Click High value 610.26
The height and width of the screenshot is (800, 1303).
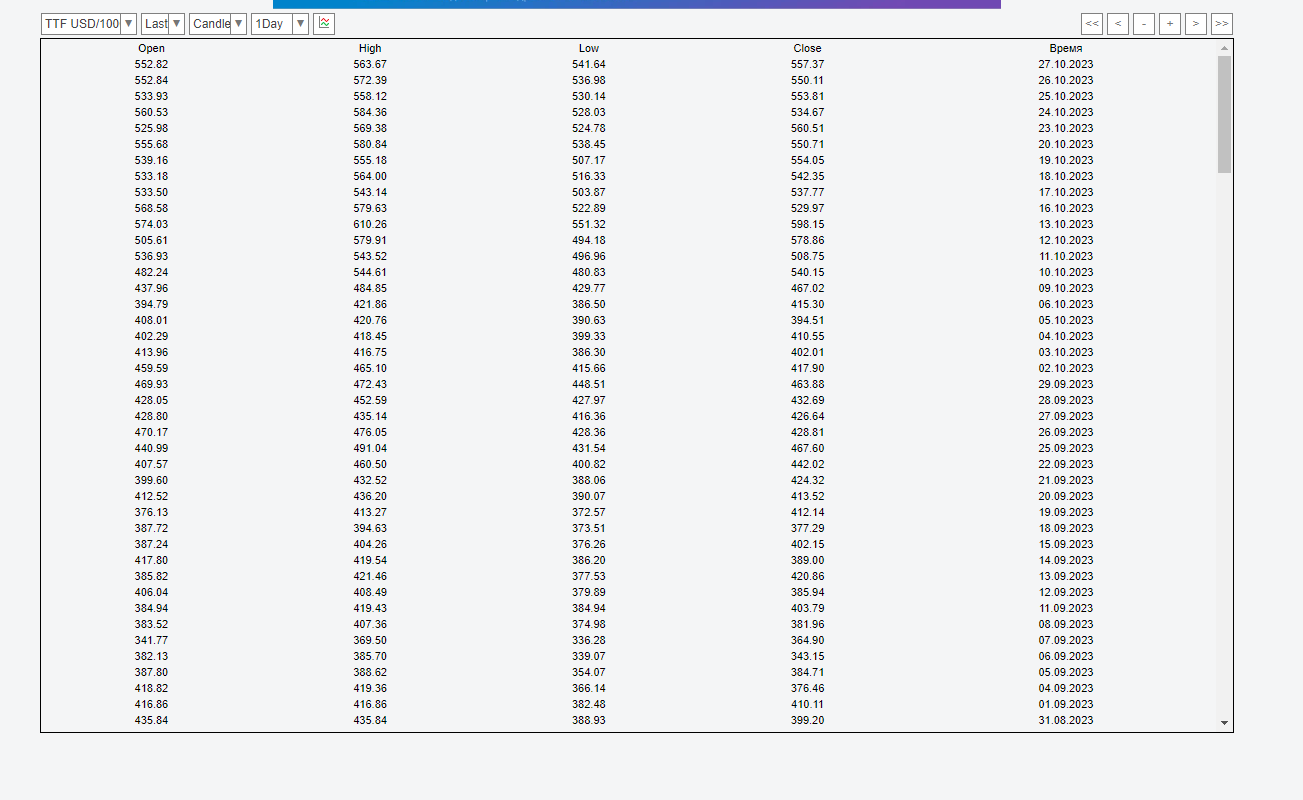tap(370, 224)
